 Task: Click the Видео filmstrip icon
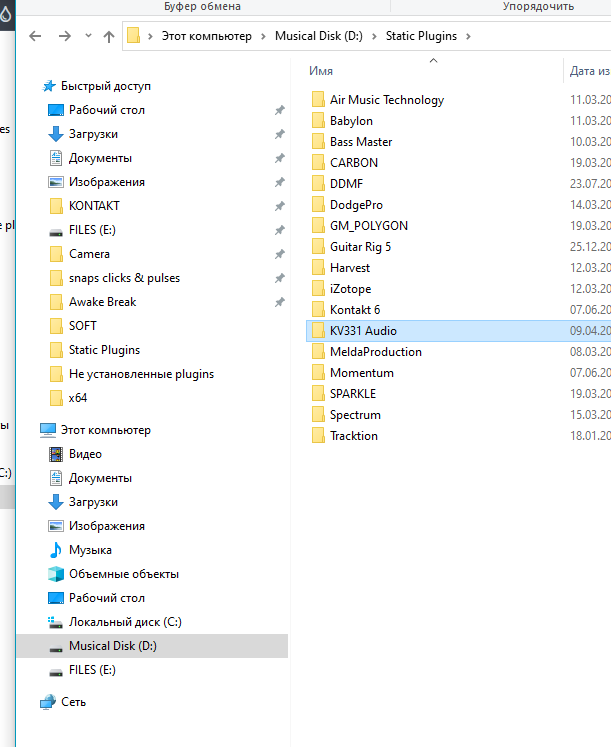point(56,454)
